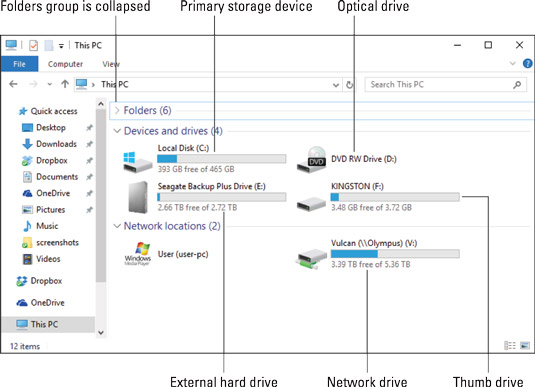Open Local Disk (C:) drive icon

(138, 162)
